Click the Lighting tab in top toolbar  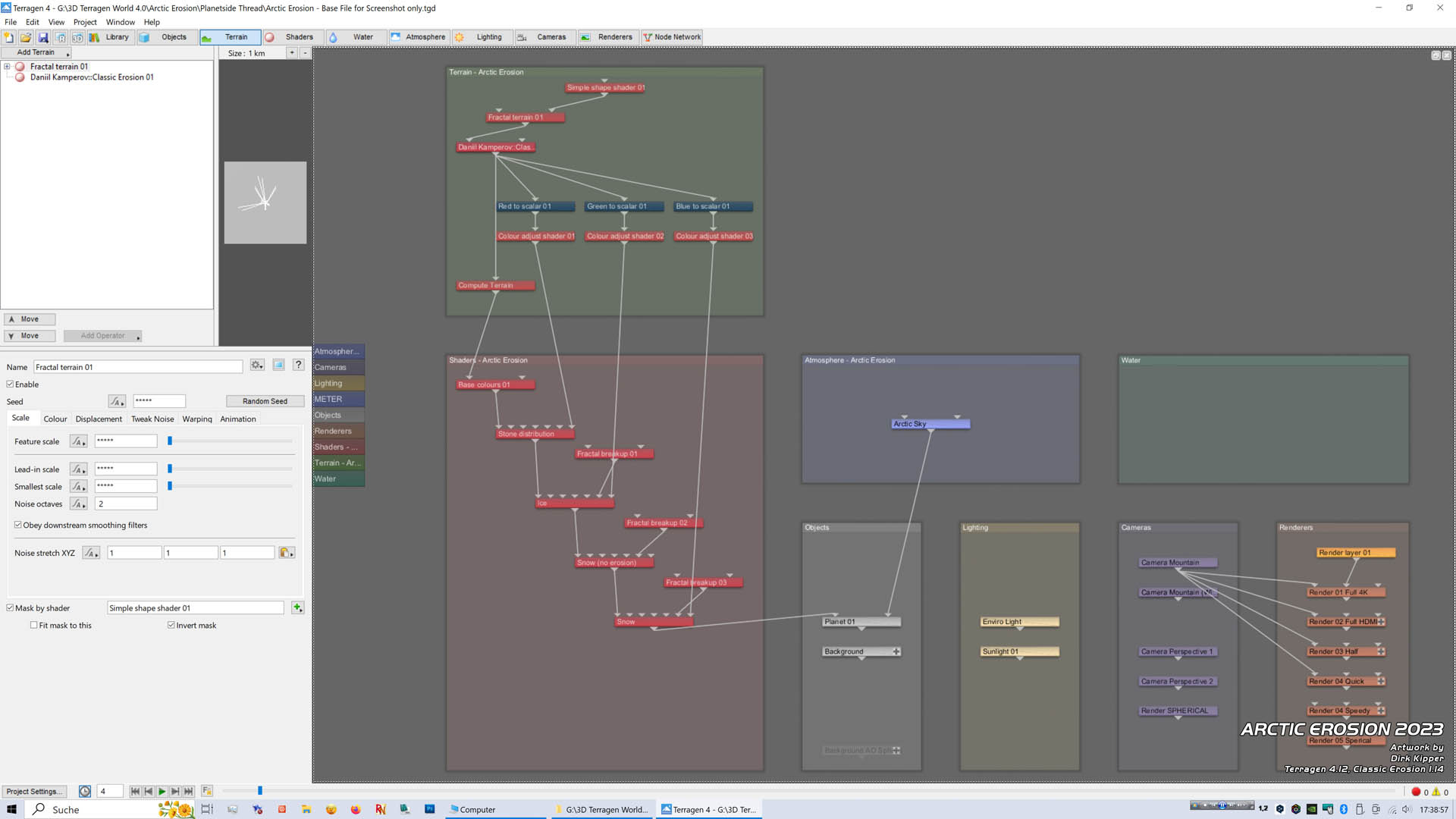tap(490, 37)
